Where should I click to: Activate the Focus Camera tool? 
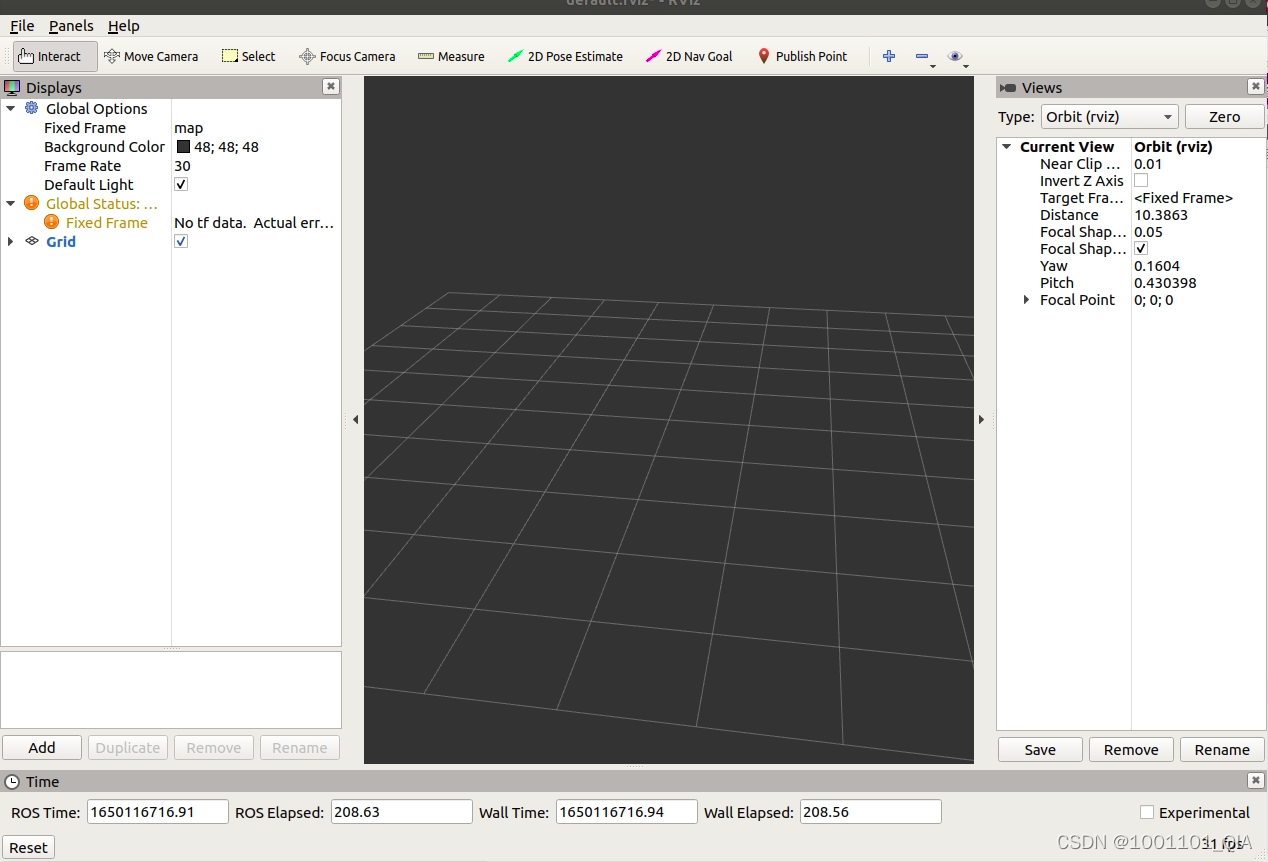[x=347, y=56]
